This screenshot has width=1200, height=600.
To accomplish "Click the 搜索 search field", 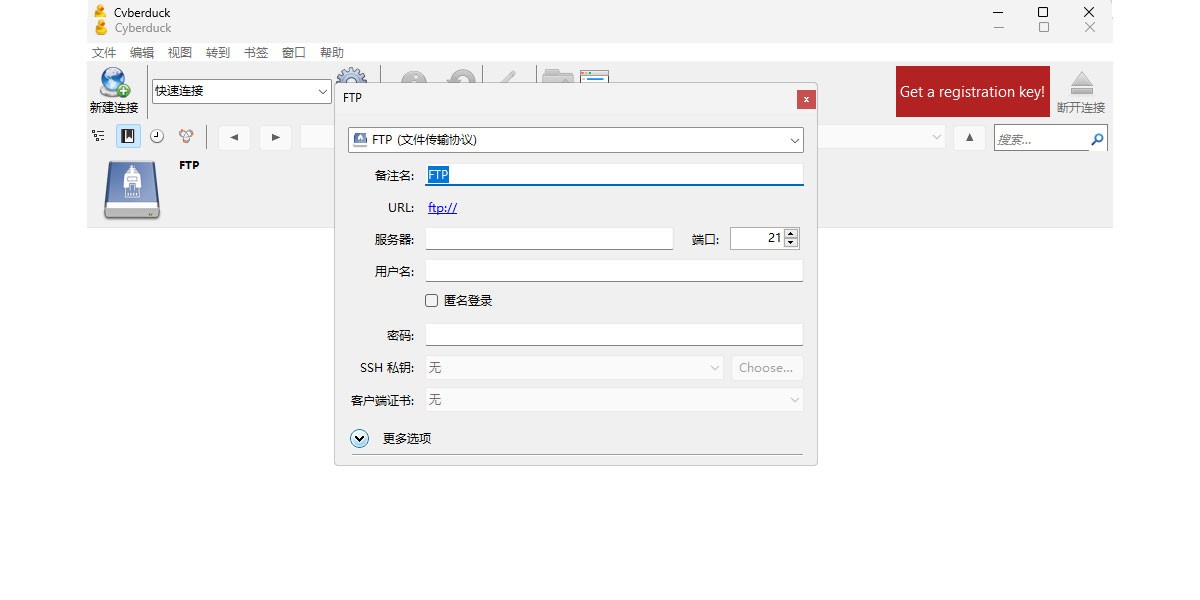I will coord(1041,139).
